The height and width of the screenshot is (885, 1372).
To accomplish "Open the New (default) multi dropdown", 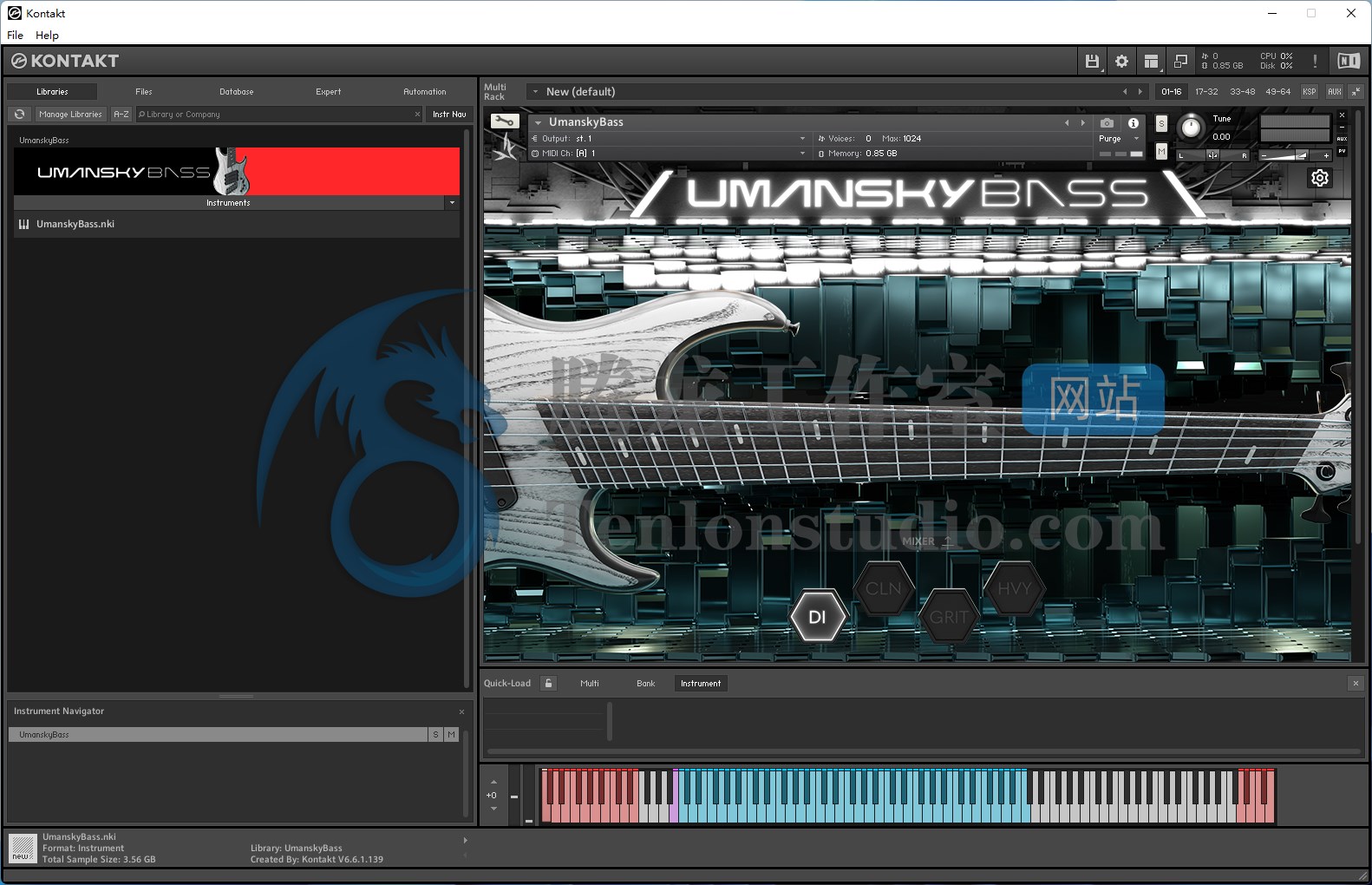I will pos(535,91).
